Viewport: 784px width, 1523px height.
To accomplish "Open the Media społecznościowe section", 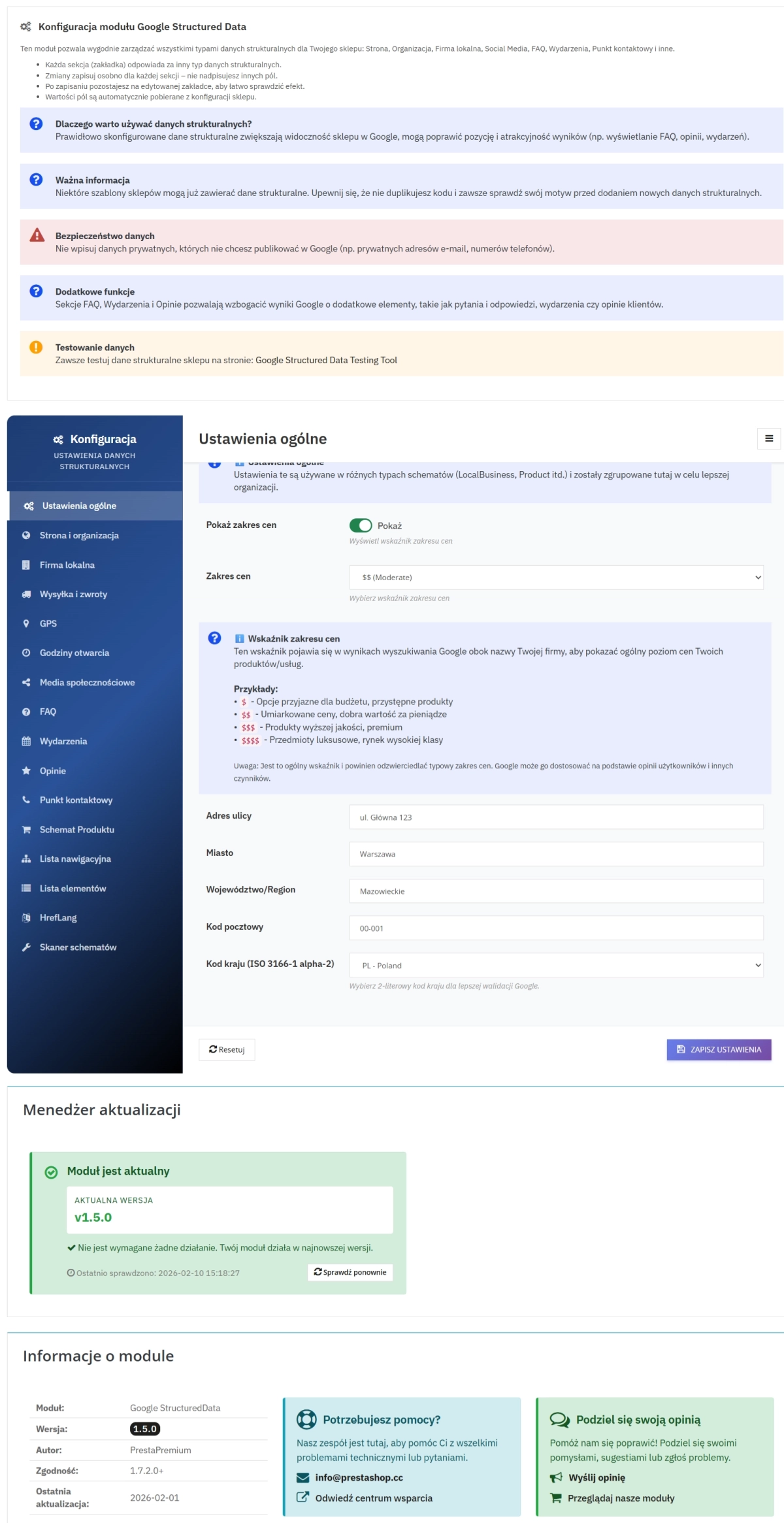I will pos(87,682).
